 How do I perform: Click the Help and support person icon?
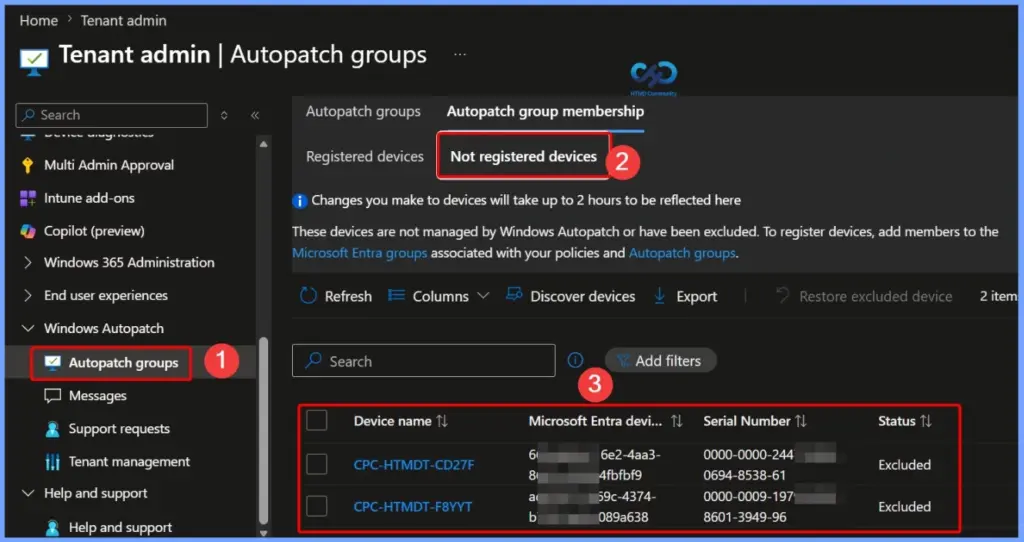pos(52,528)
